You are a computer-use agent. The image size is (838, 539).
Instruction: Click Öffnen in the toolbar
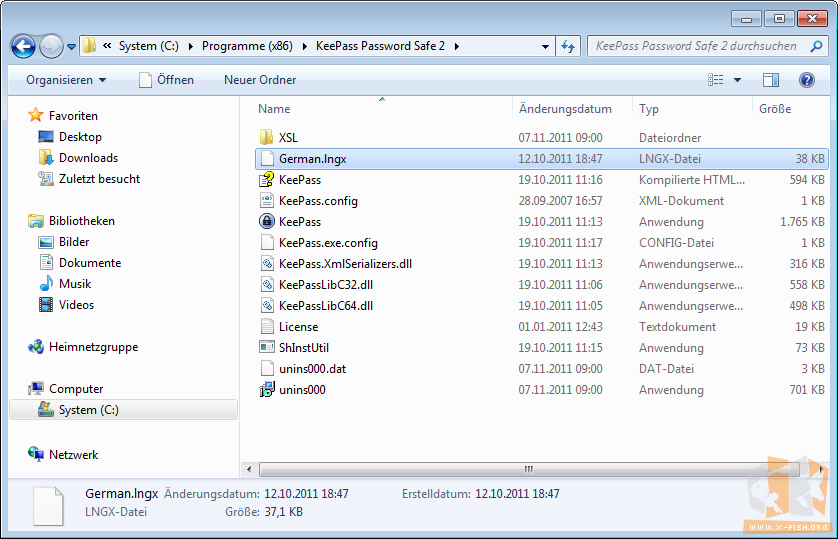(167, 80)
